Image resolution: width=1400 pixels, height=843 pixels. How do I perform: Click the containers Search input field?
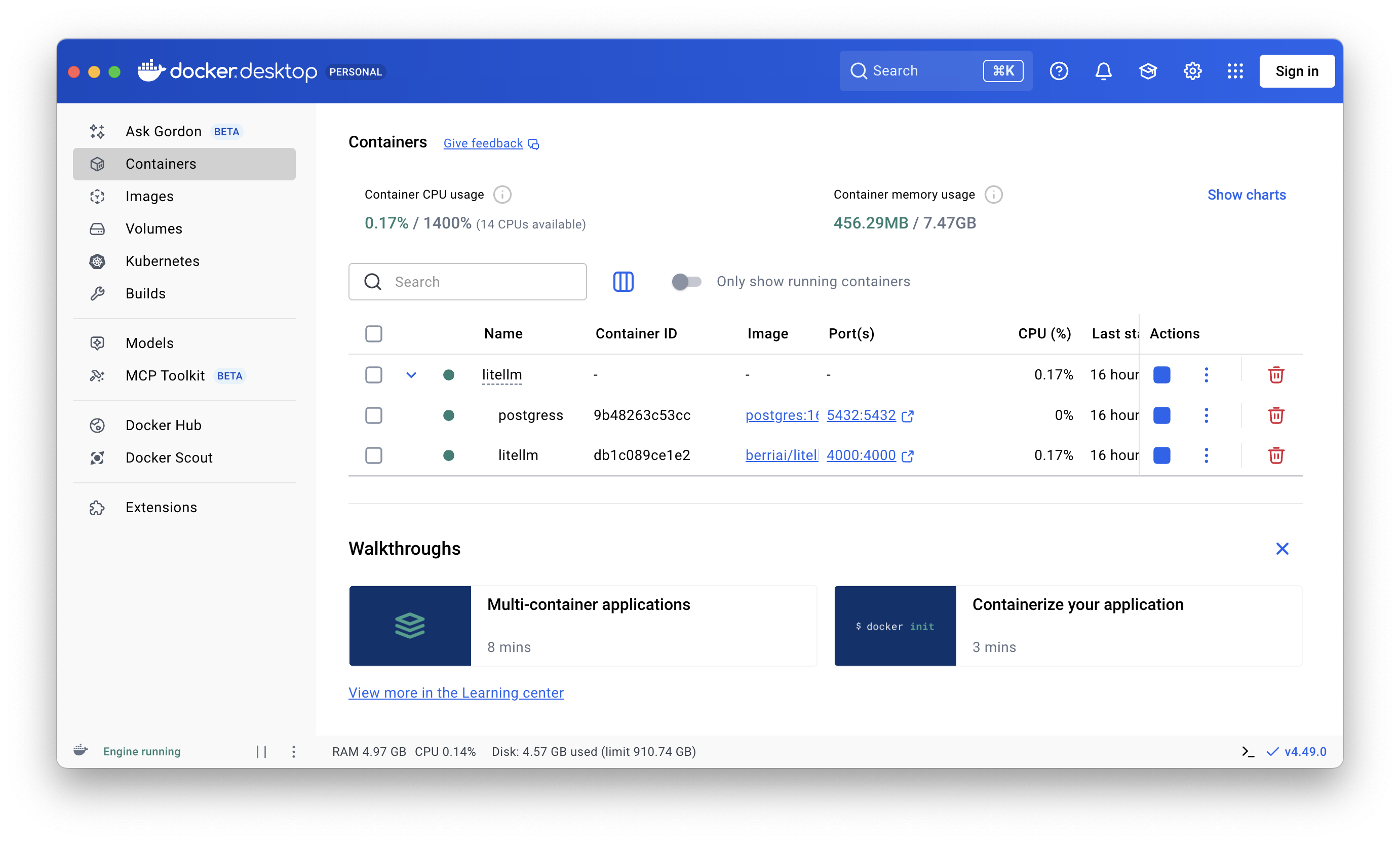click(467, 282)
